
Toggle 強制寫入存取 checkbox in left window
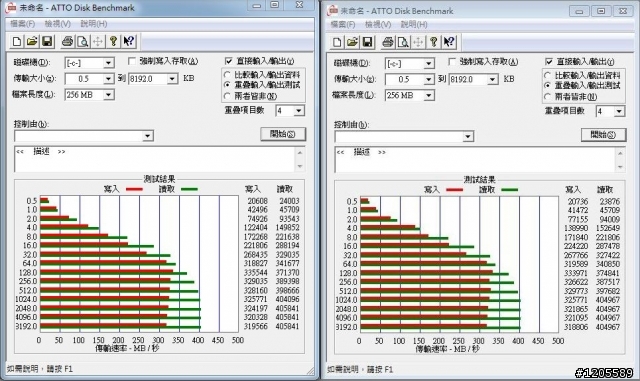pyautogui.click(x=132, y=61)
